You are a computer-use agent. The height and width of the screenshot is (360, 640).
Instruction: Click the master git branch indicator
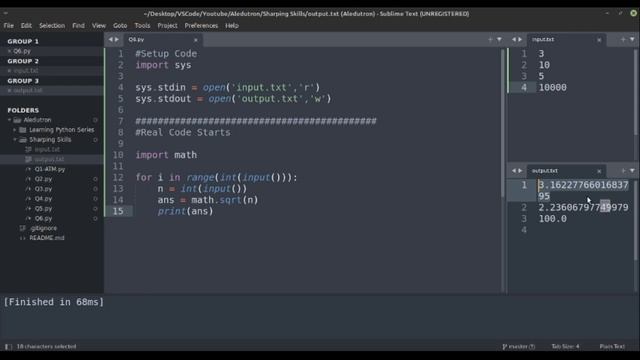click(519, 347)
